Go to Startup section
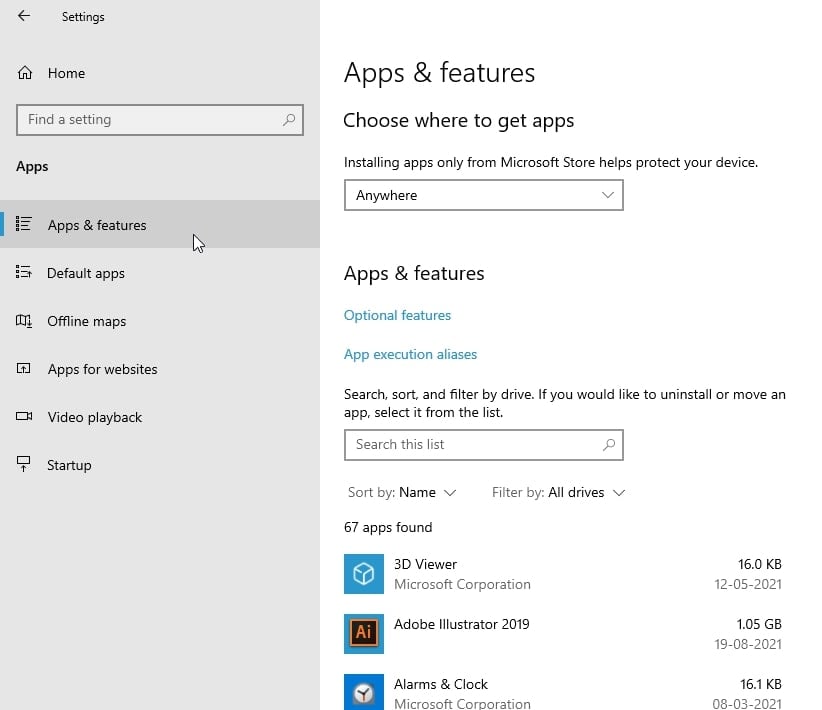Screen dimensions: 822x710 [160, 465]
